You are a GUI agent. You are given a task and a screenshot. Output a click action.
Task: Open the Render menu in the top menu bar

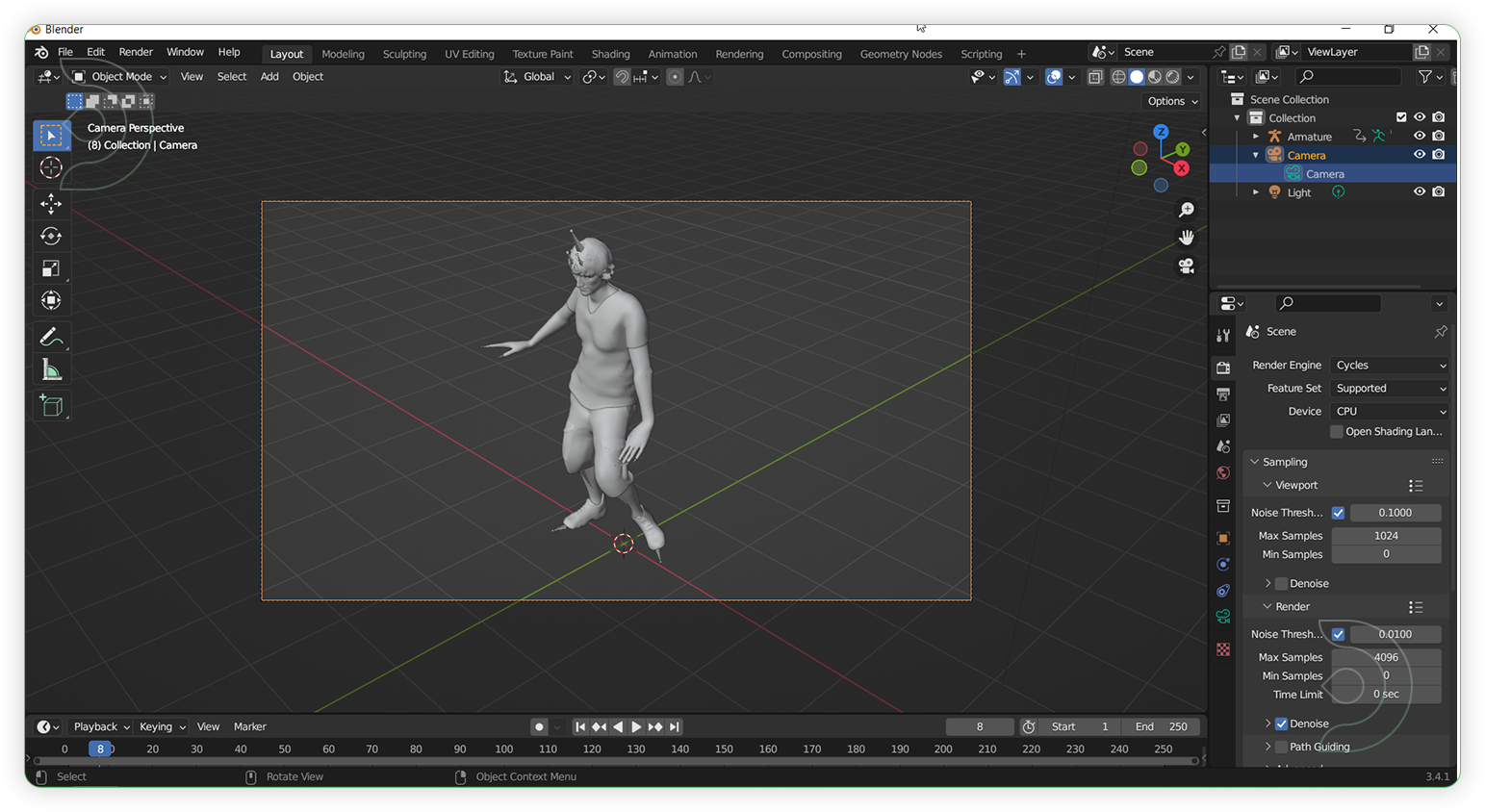click(x=135, y=52)
